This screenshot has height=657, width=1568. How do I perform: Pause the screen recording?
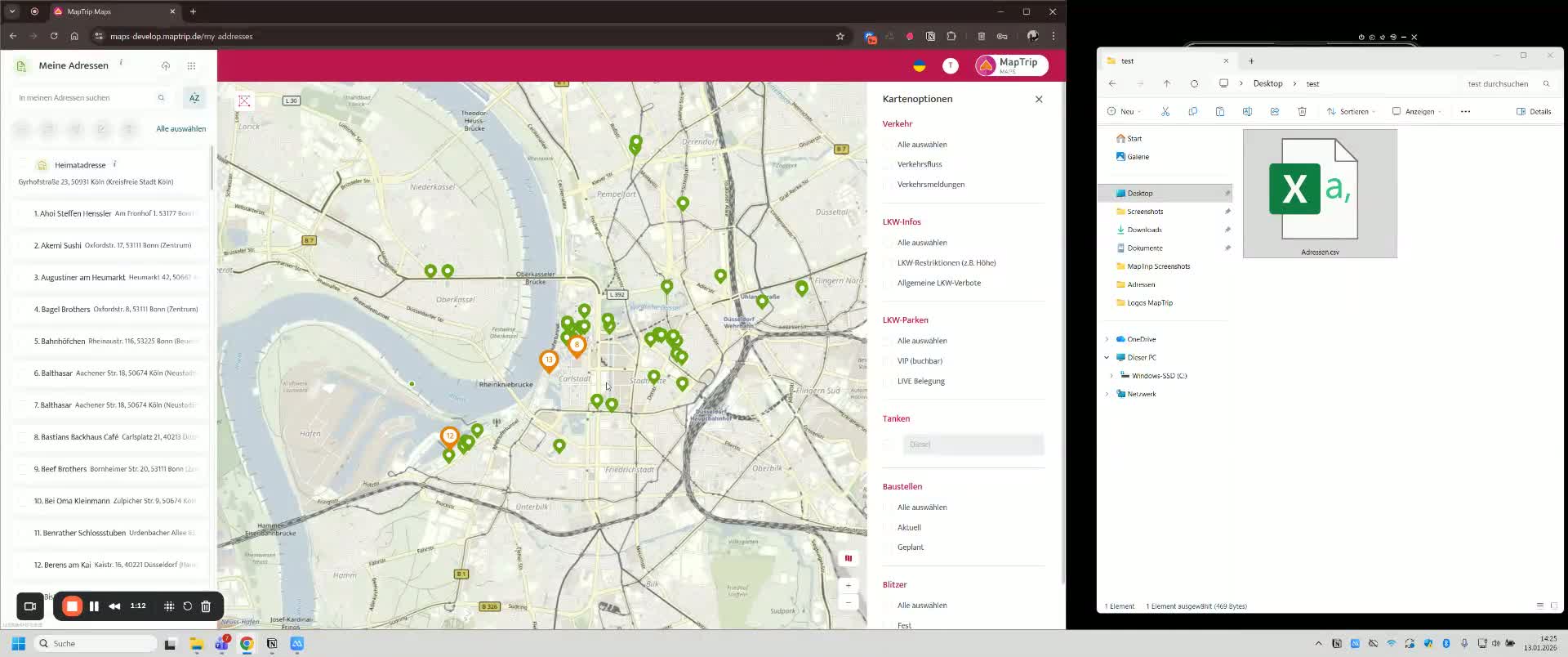coord(94,606)
